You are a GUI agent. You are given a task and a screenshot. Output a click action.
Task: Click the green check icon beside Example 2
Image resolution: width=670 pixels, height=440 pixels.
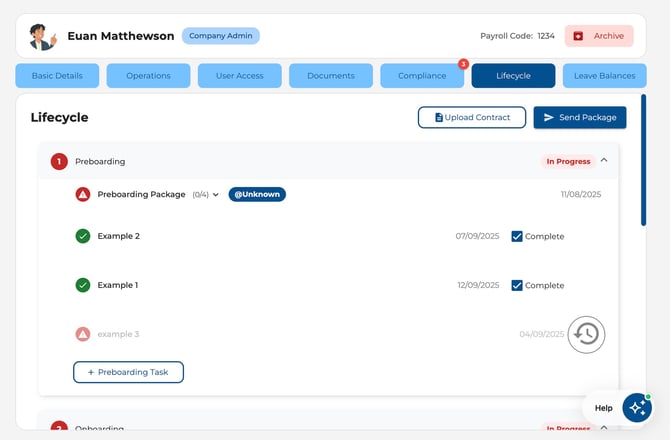pos(83,236)
